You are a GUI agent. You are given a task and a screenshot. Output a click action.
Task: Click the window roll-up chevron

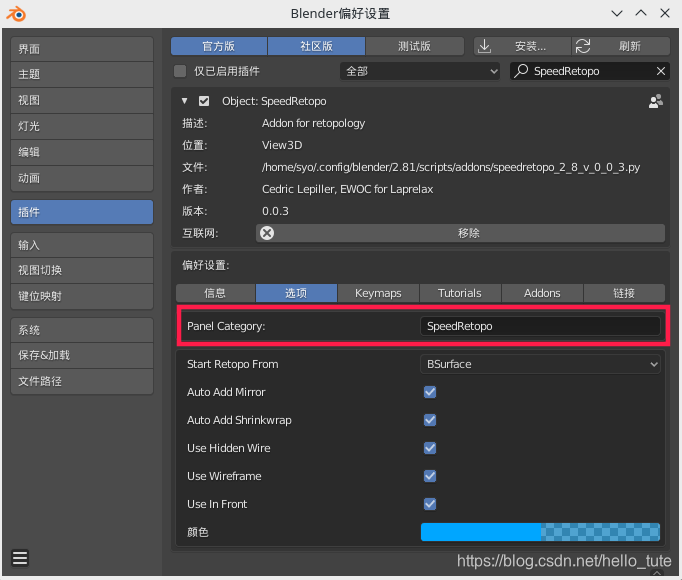(641, 13)
